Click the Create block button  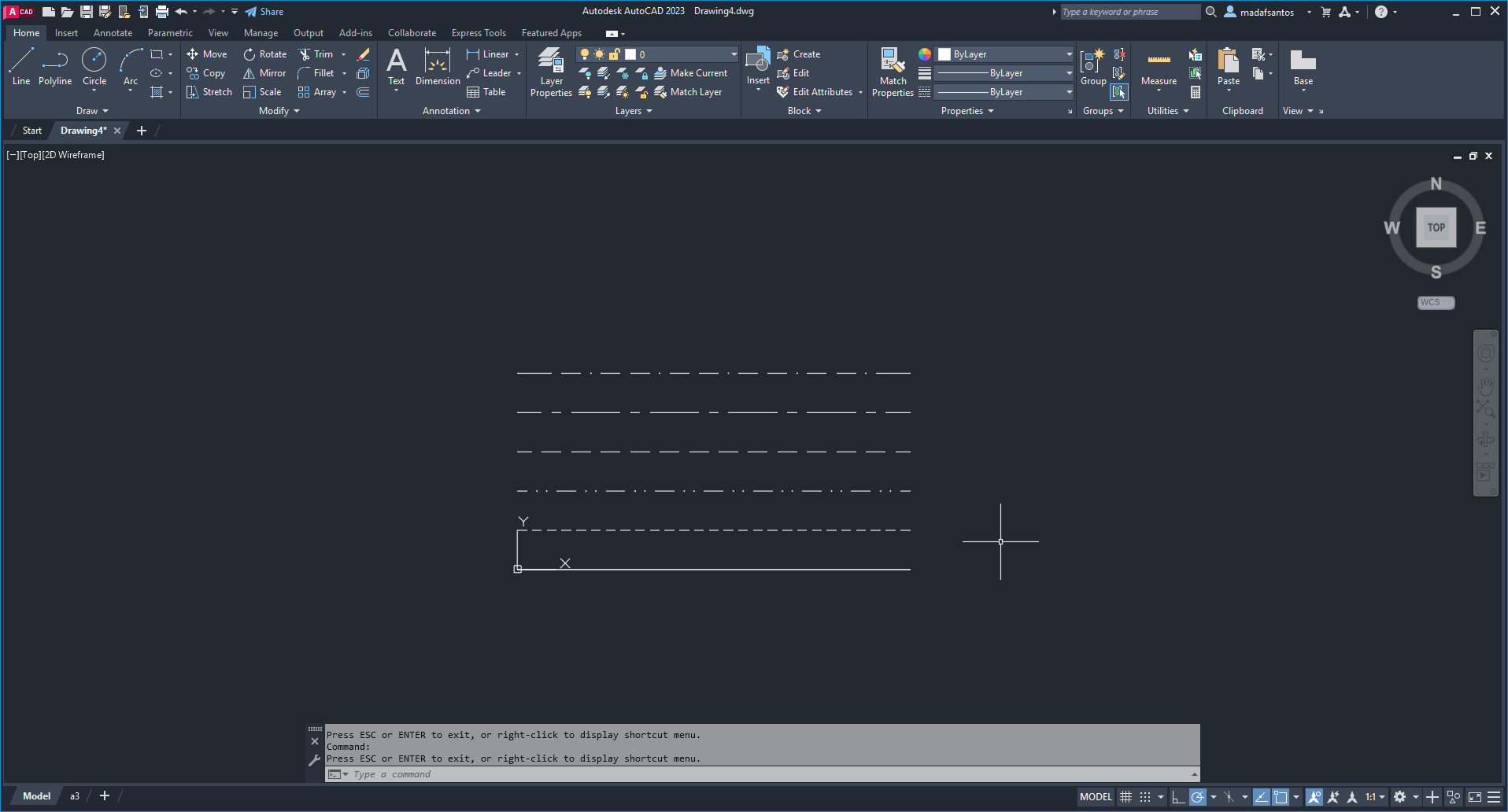pos(799,54)
